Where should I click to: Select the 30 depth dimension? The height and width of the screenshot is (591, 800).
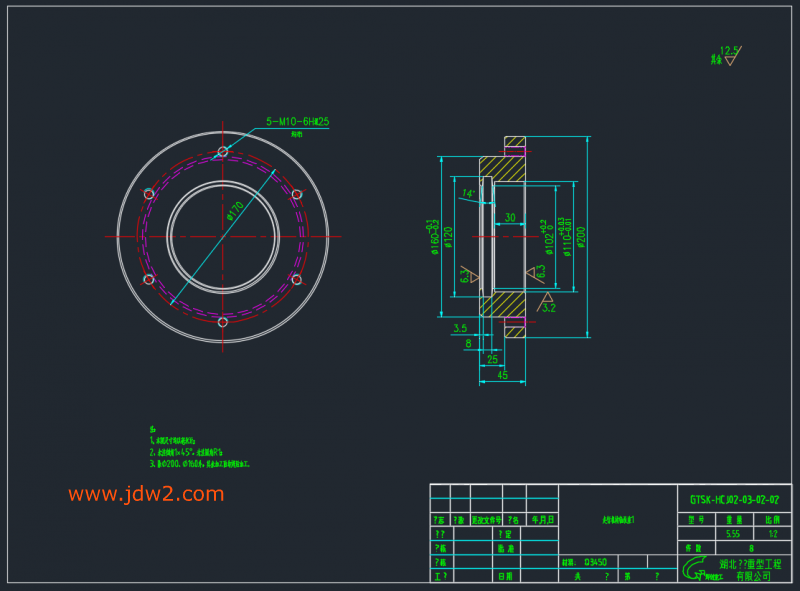(510, 217)
